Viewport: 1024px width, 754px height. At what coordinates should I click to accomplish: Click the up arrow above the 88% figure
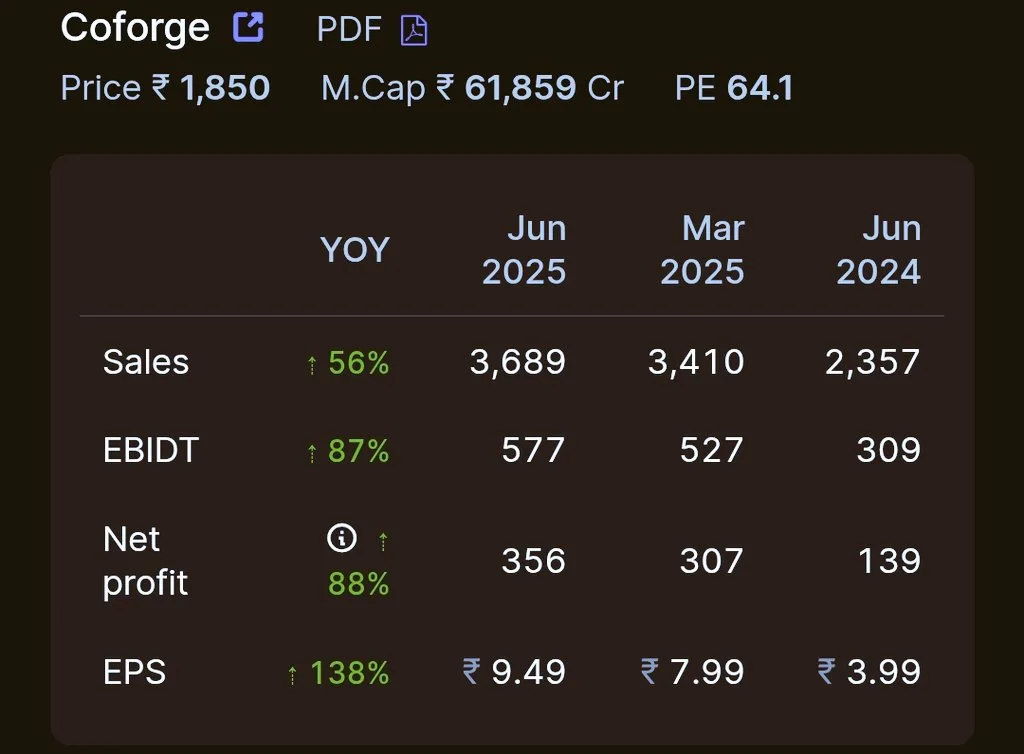[x=382, y=540]
